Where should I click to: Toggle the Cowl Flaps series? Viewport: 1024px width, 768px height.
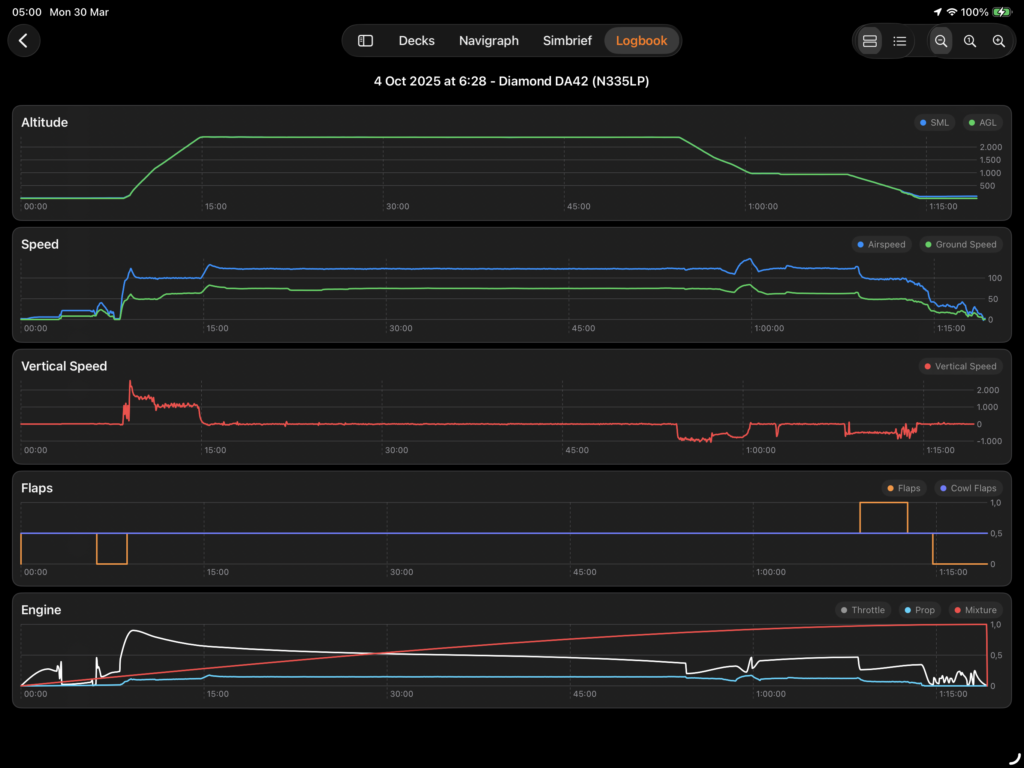click(967, 489)
